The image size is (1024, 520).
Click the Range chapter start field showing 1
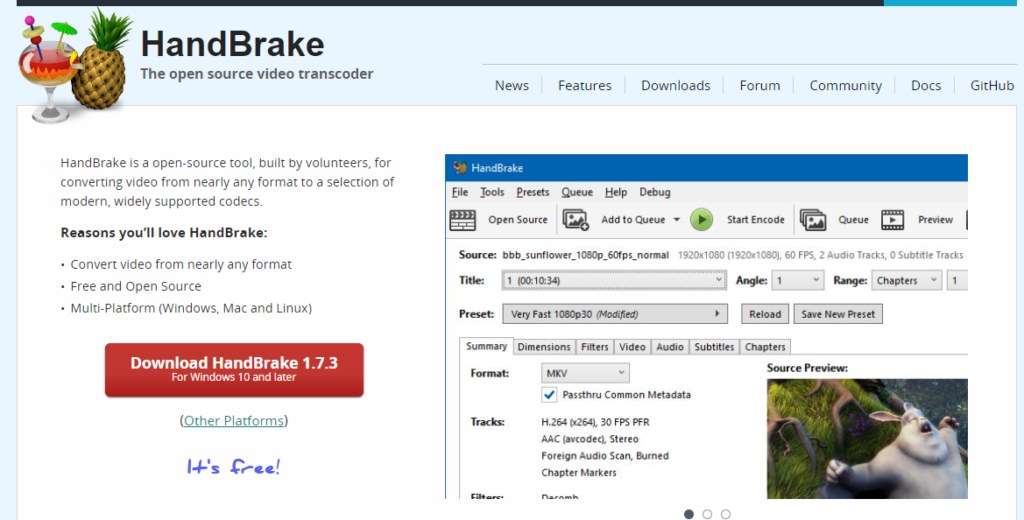point(957,280)
